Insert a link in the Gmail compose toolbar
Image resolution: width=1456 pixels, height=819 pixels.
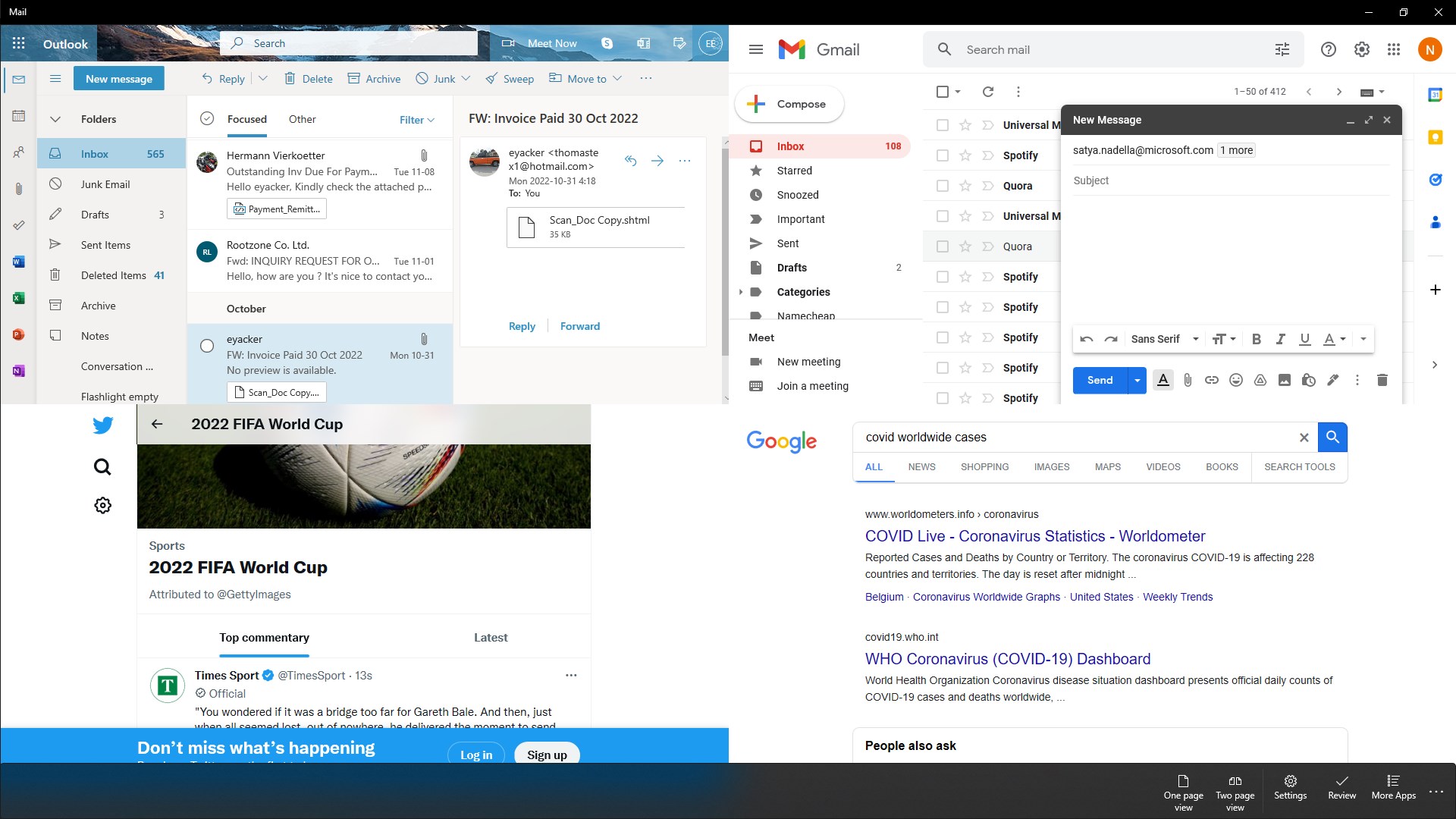[x=1212, y=380]
